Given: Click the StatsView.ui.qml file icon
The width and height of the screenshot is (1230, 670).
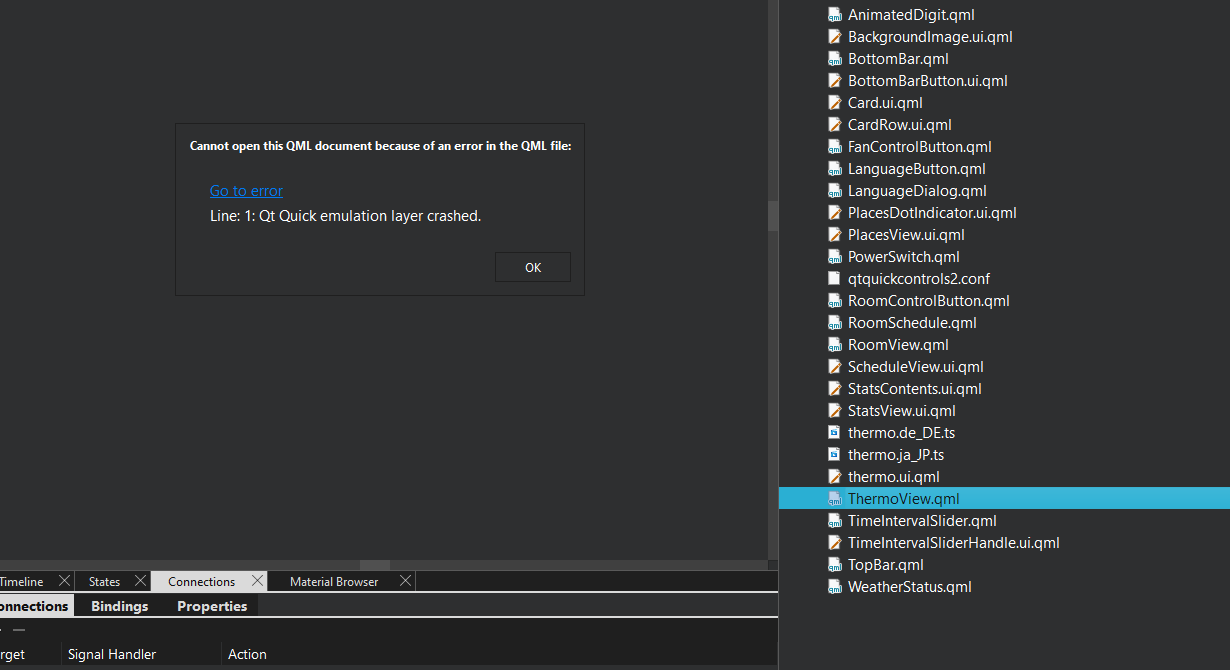Looking at the screenshot, I should 835,411.
